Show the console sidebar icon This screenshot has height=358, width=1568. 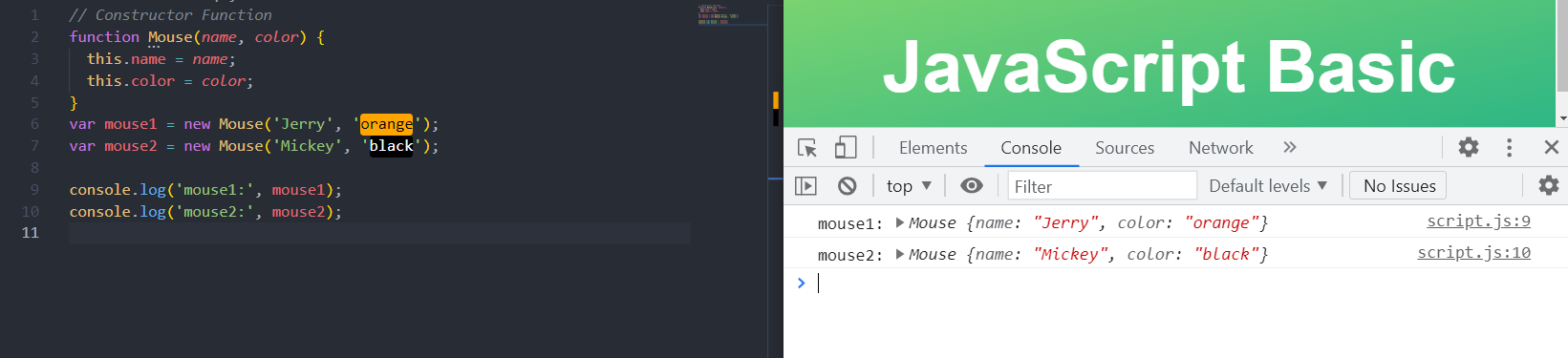coord(805,186)
